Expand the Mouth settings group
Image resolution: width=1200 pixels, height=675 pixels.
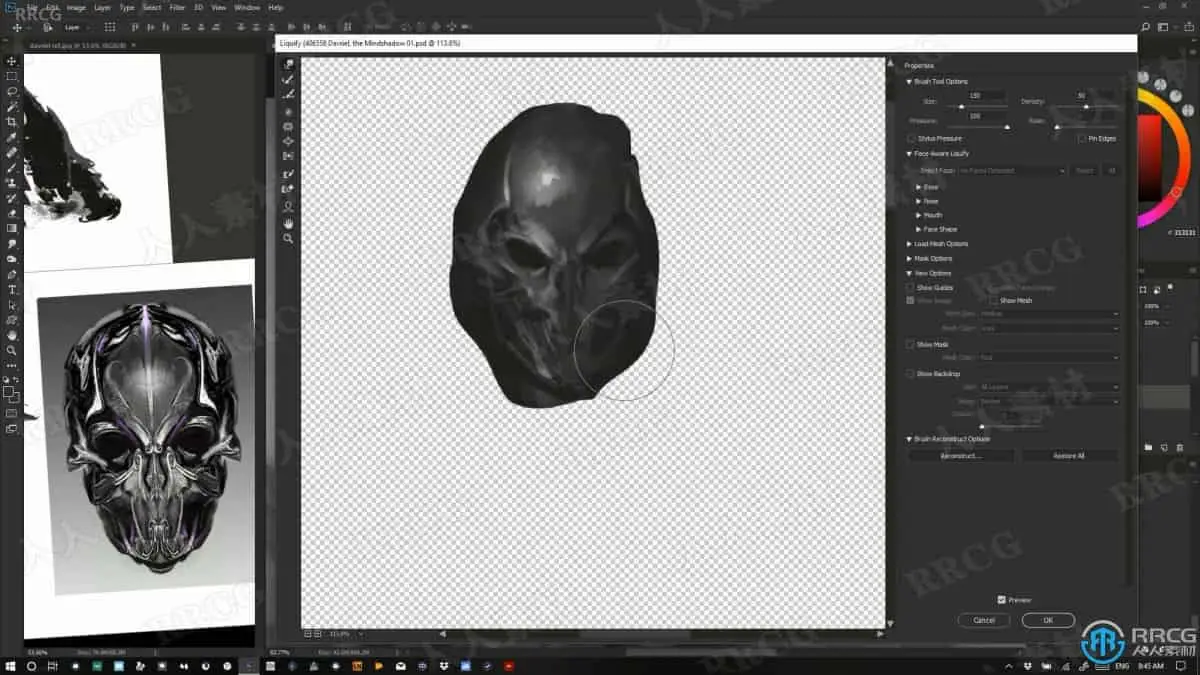pyautogui.click(x=919, y=215)
